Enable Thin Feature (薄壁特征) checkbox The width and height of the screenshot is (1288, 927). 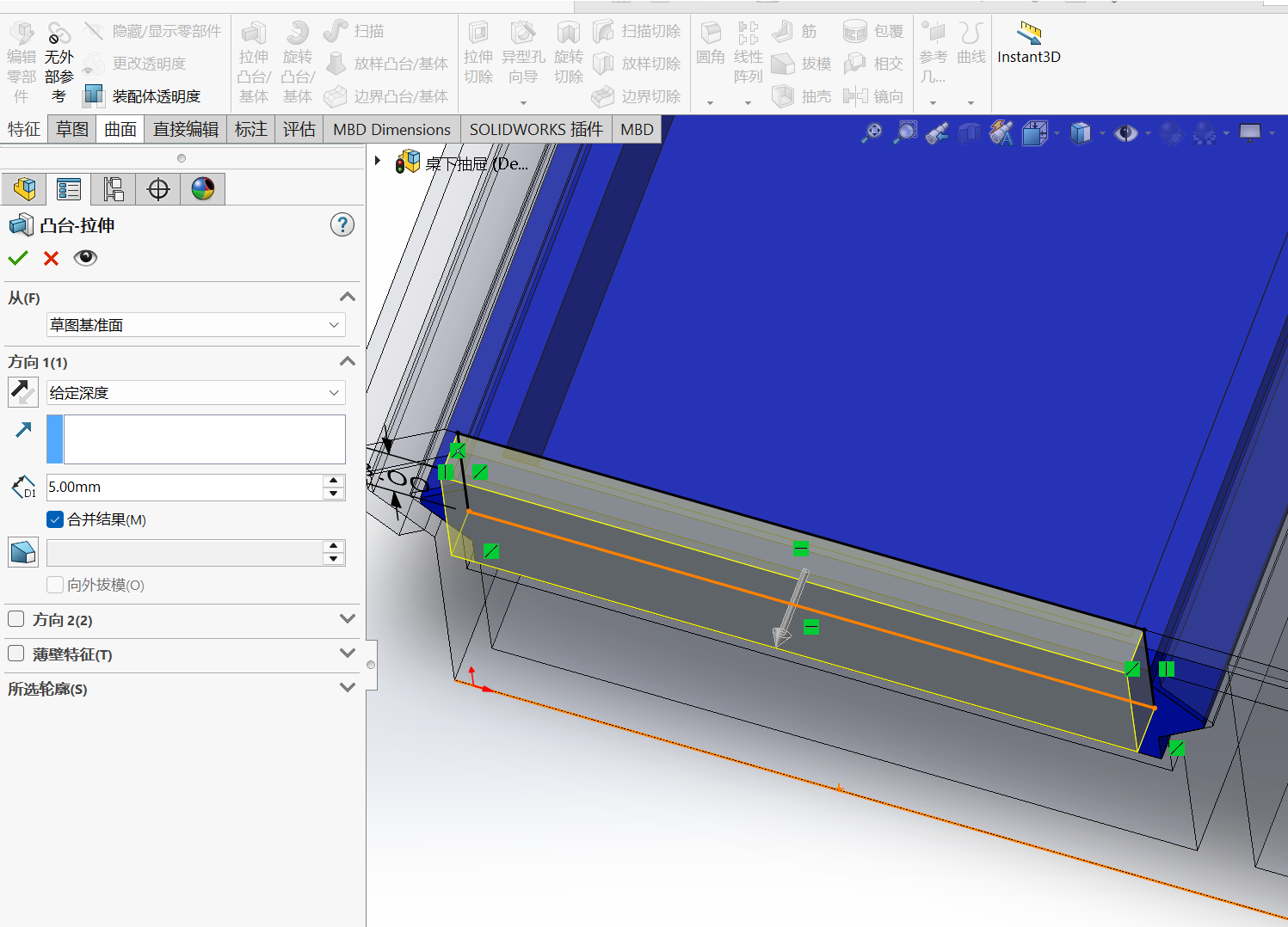(15, 654)
